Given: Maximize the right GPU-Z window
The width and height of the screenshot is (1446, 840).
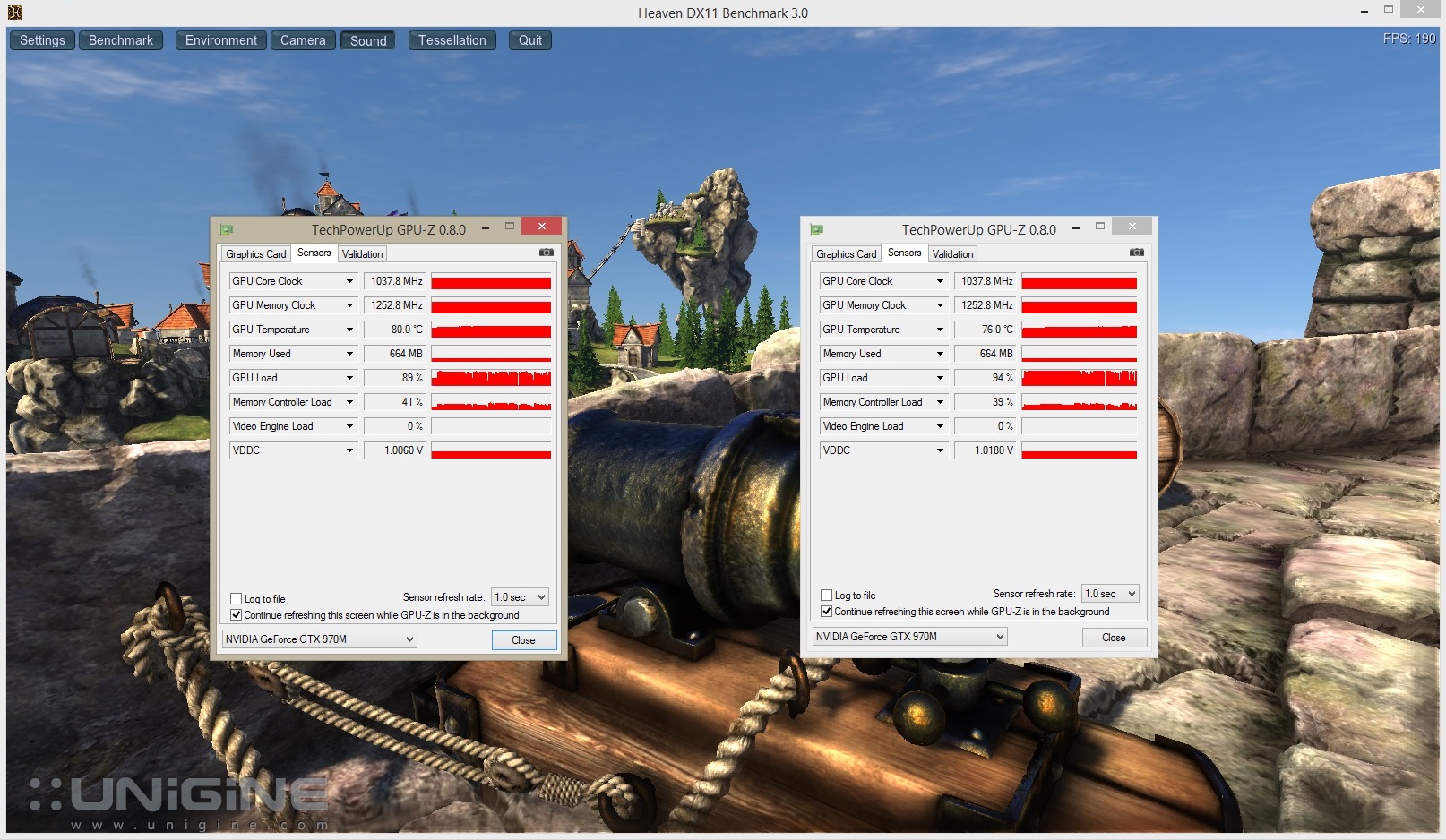Looking at the screenshot, I should pyautogui.click(x=1100, y=227).
